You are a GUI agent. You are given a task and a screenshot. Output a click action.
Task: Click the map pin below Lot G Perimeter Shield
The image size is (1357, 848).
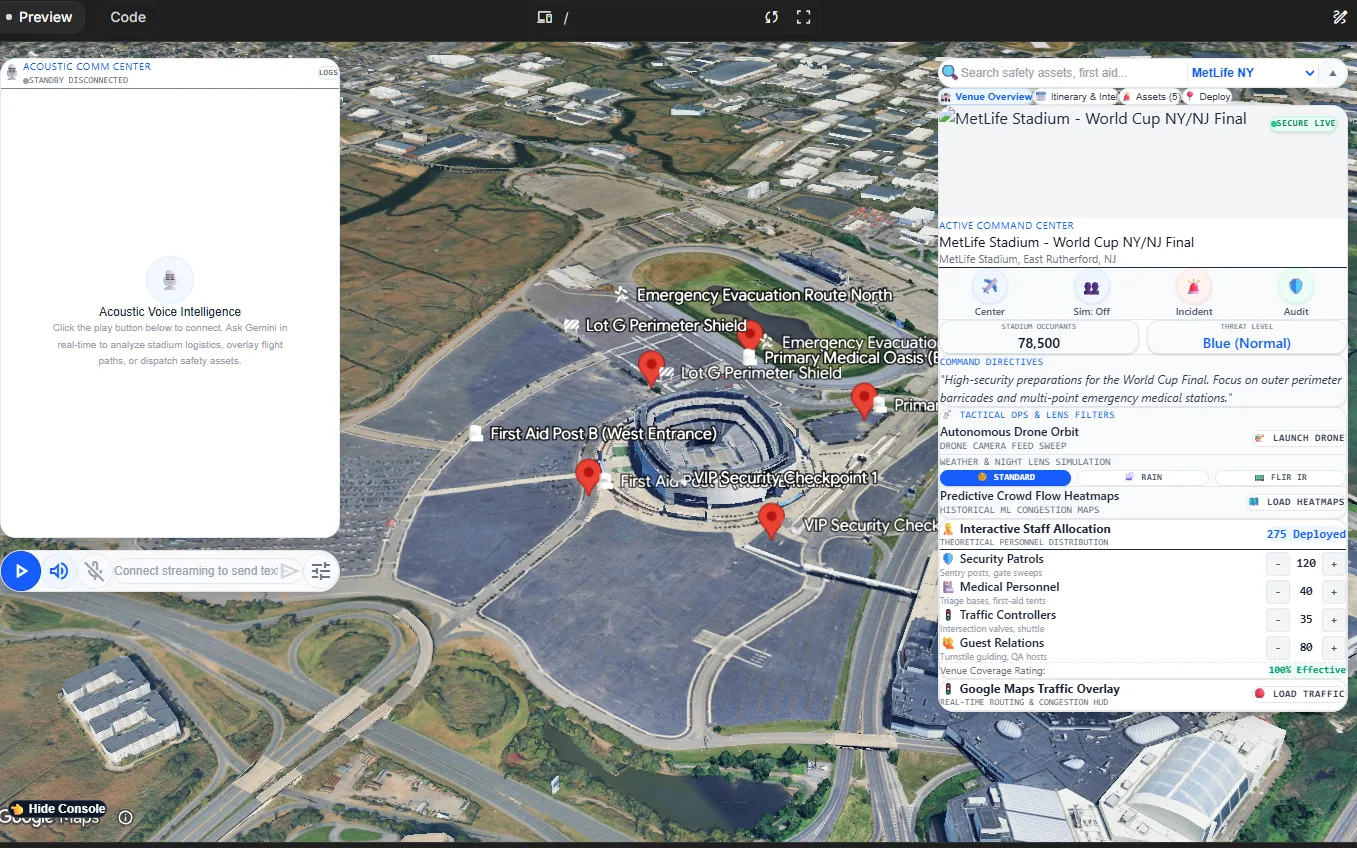[x=651, y=369]
